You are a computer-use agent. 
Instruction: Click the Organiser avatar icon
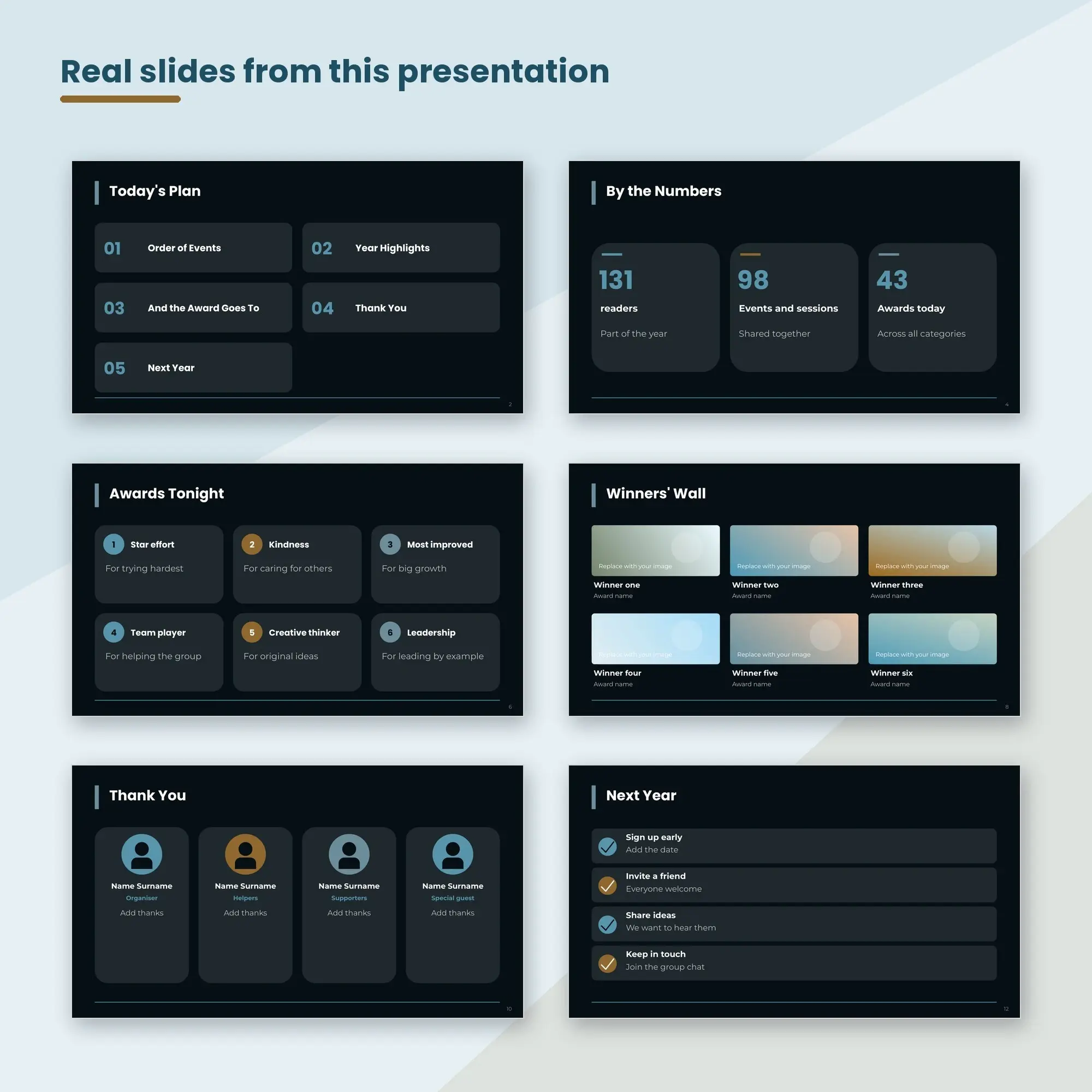click(141, 854)
